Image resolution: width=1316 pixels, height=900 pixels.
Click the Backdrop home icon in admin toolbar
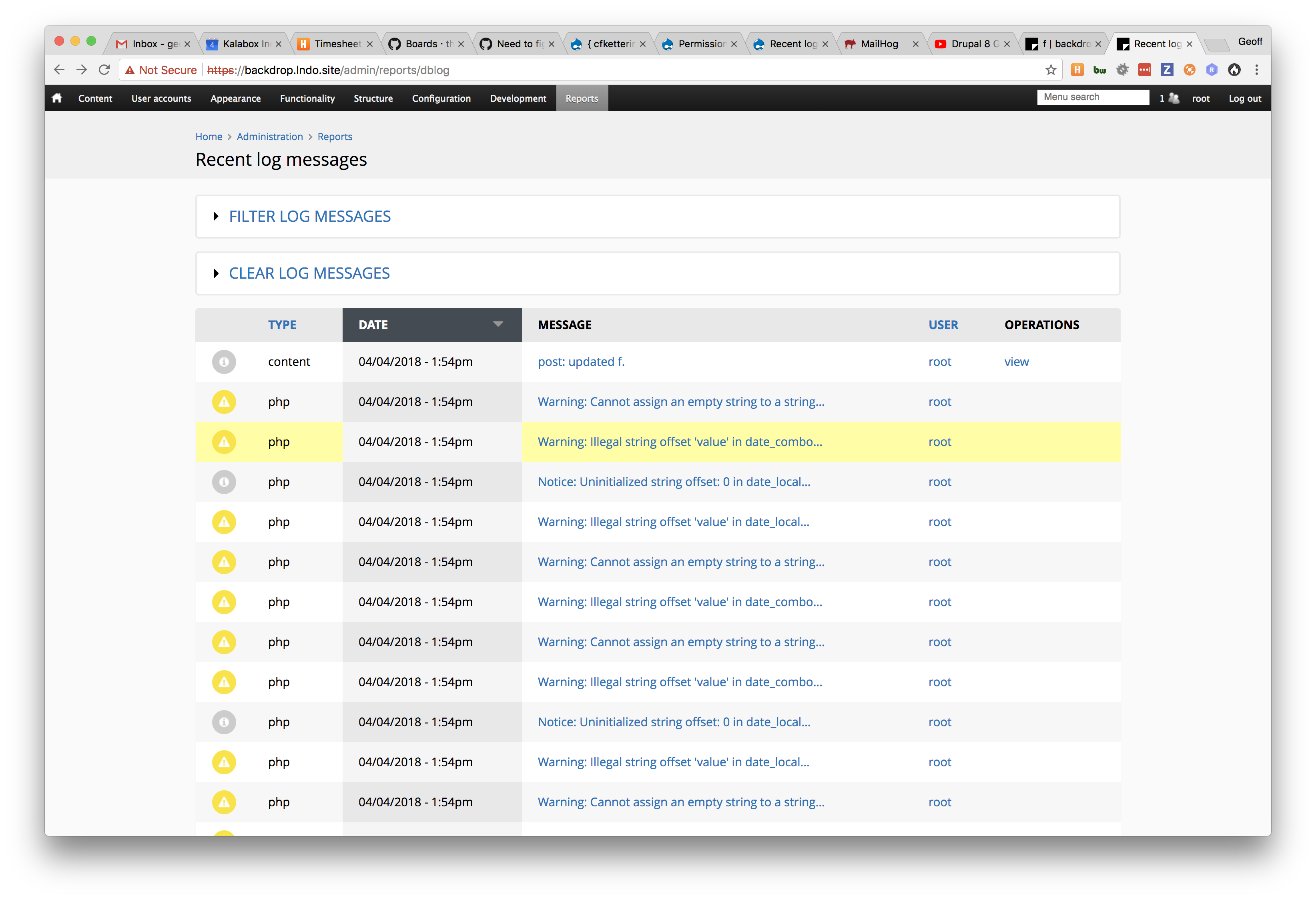tap(56, 98)
